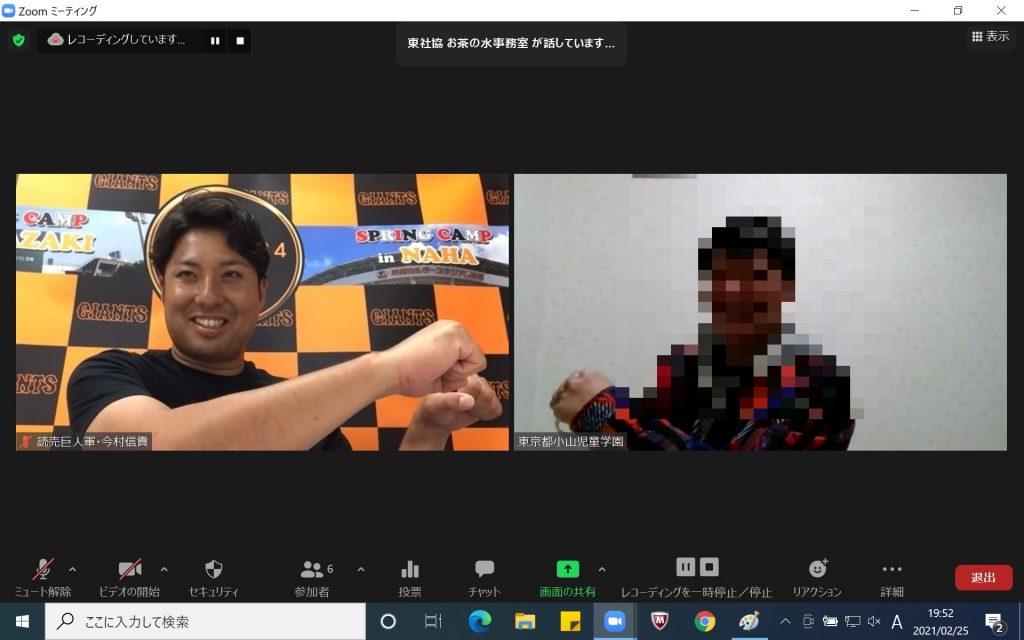Open the Chat panel
The height and width of the screenshot is (640, 1024).
(484, 576)
